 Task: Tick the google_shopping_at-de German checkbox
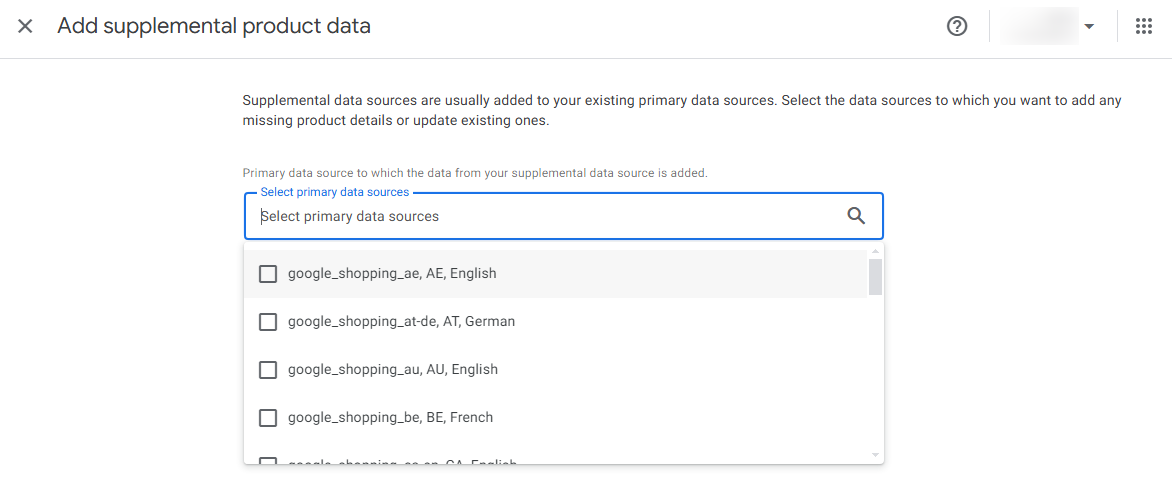pyautogui.click(x=268, y=322)
